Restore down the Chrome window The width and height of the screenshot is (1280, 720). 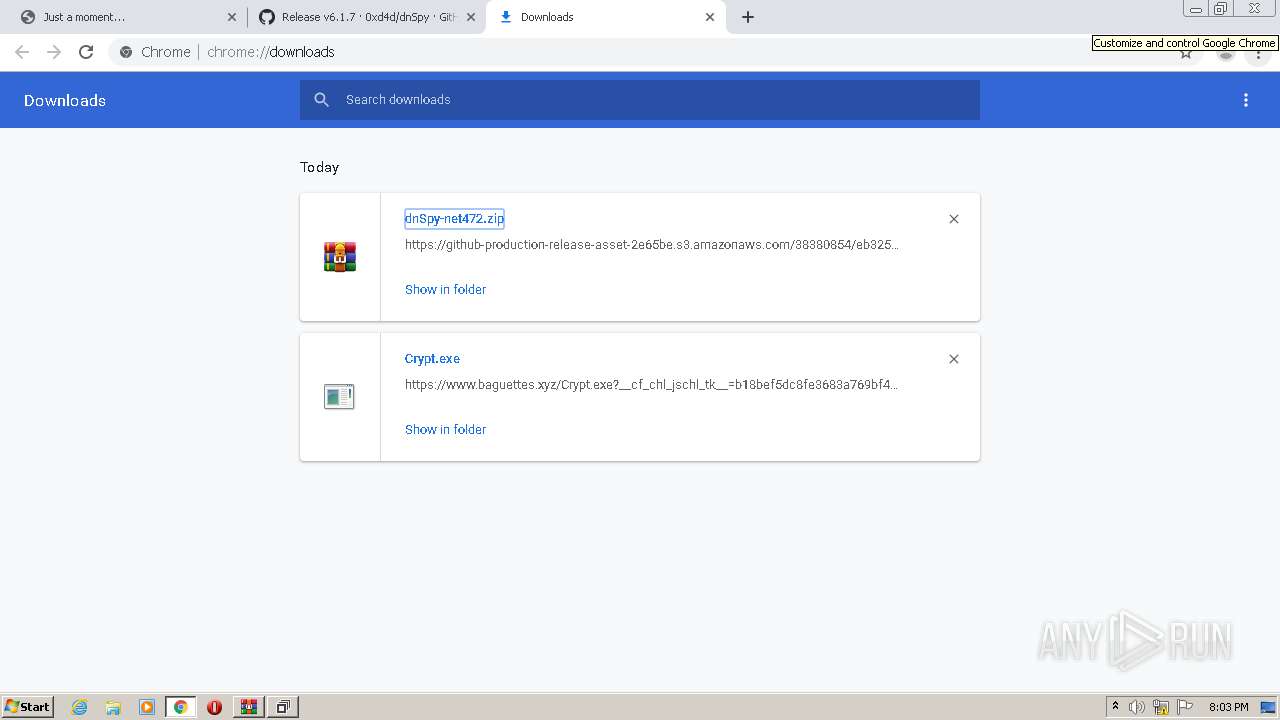(x=1221, y=8)
